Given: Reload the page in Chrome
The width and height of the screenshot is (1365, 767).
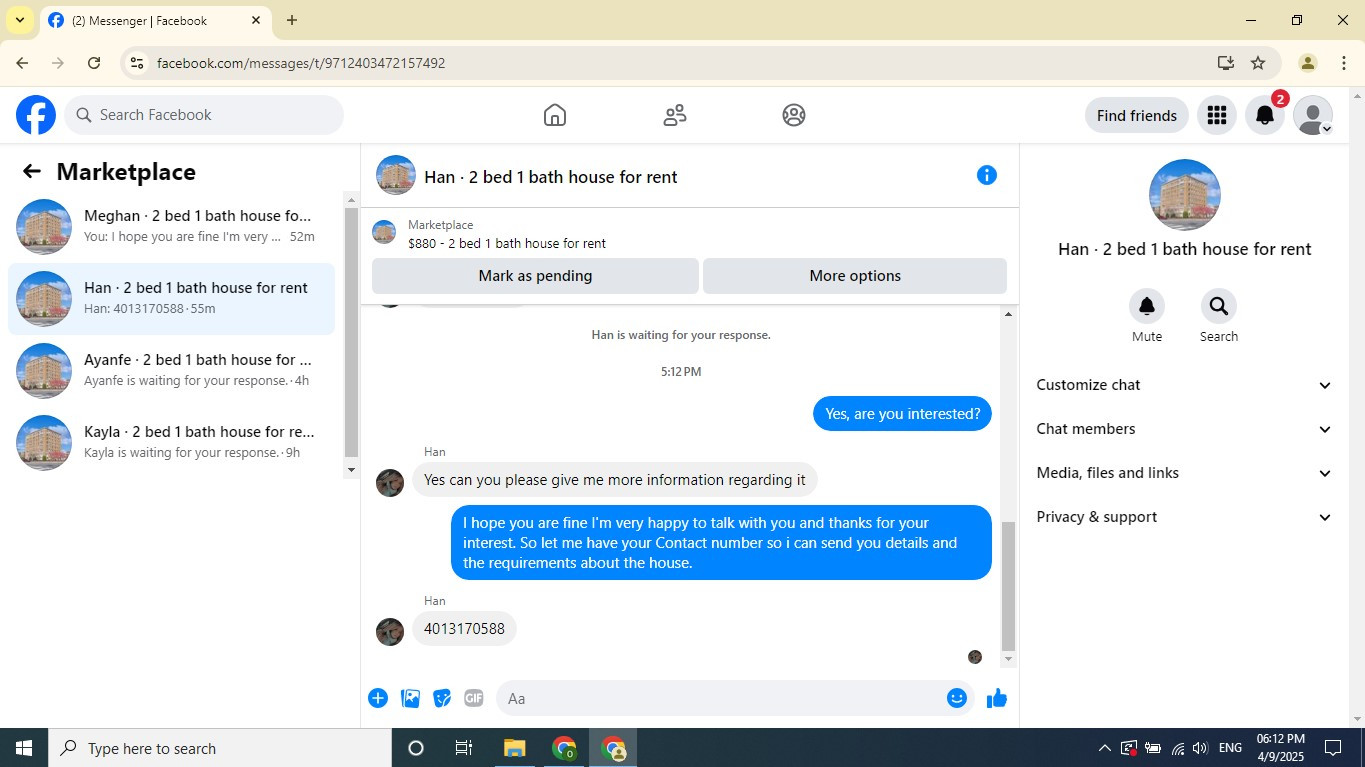Looking at the screenshot, I should click(94, 63).
